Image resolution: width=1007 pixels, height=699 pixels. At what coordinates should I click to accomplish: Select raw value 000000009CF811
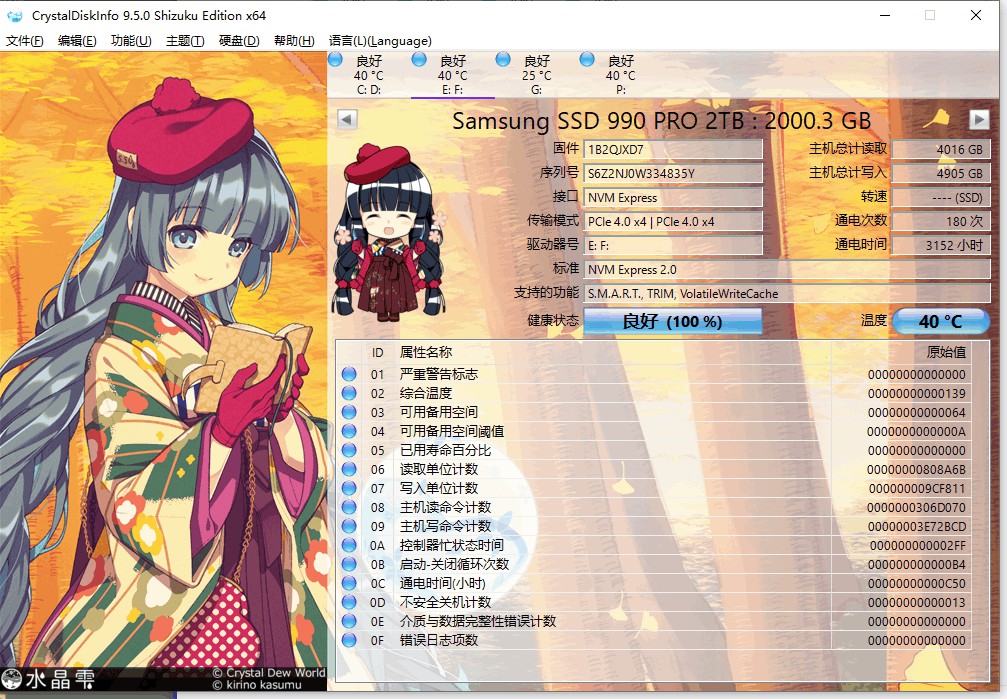tap(917, 488)
